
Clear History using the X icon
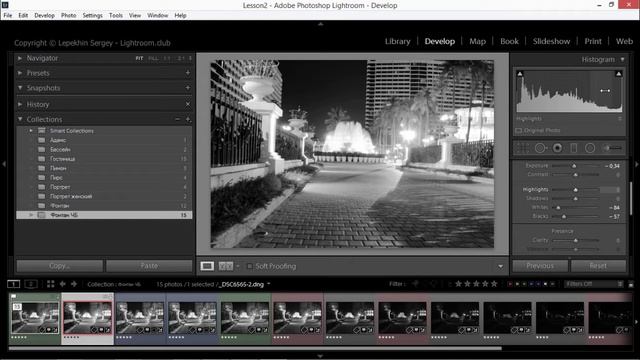188,104
